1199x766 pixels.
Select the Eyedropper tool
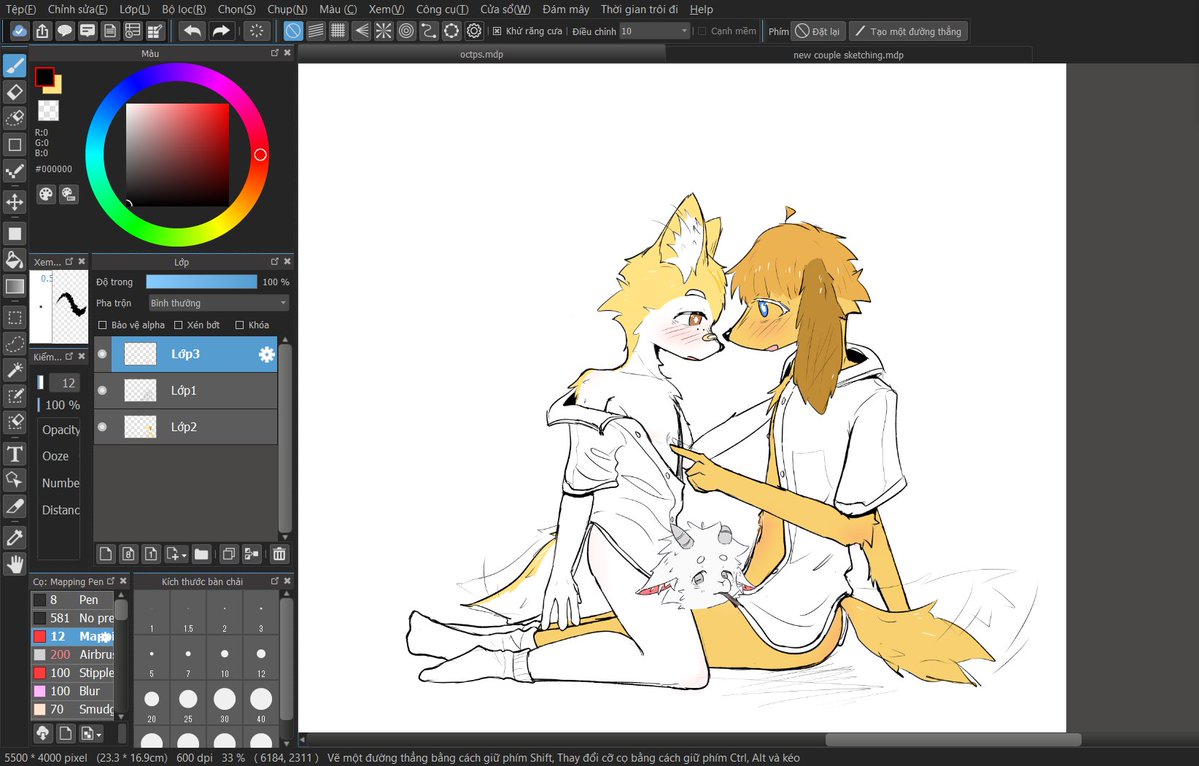pyautogui.click(x=15, y=537)
